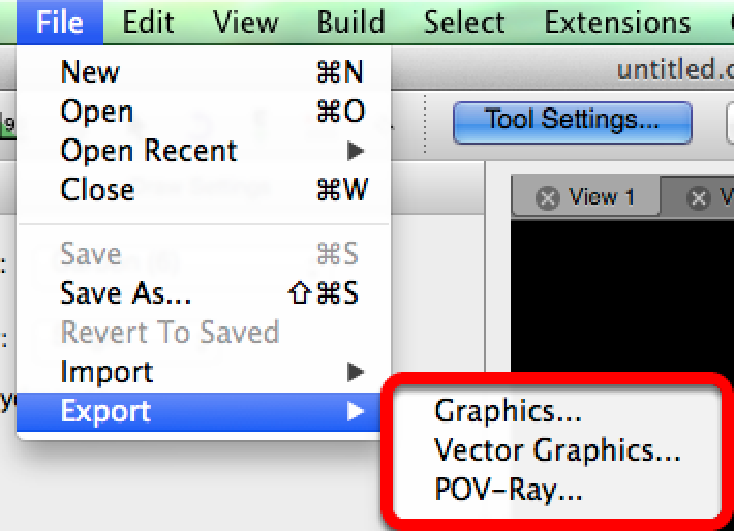
Task: Open the View menu in menu bar
Action: point(246,22)
